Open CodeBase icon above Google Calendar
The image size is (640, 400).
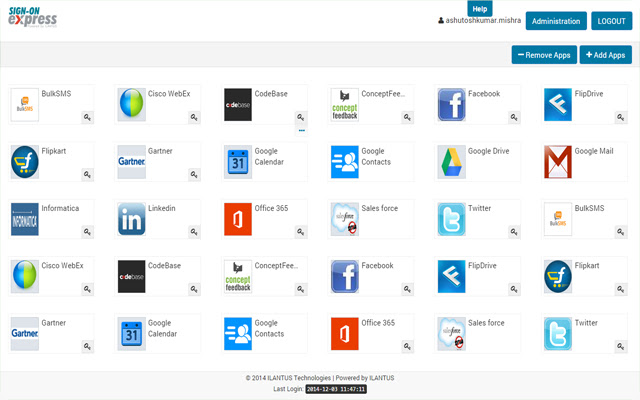[x=238, y=105]
